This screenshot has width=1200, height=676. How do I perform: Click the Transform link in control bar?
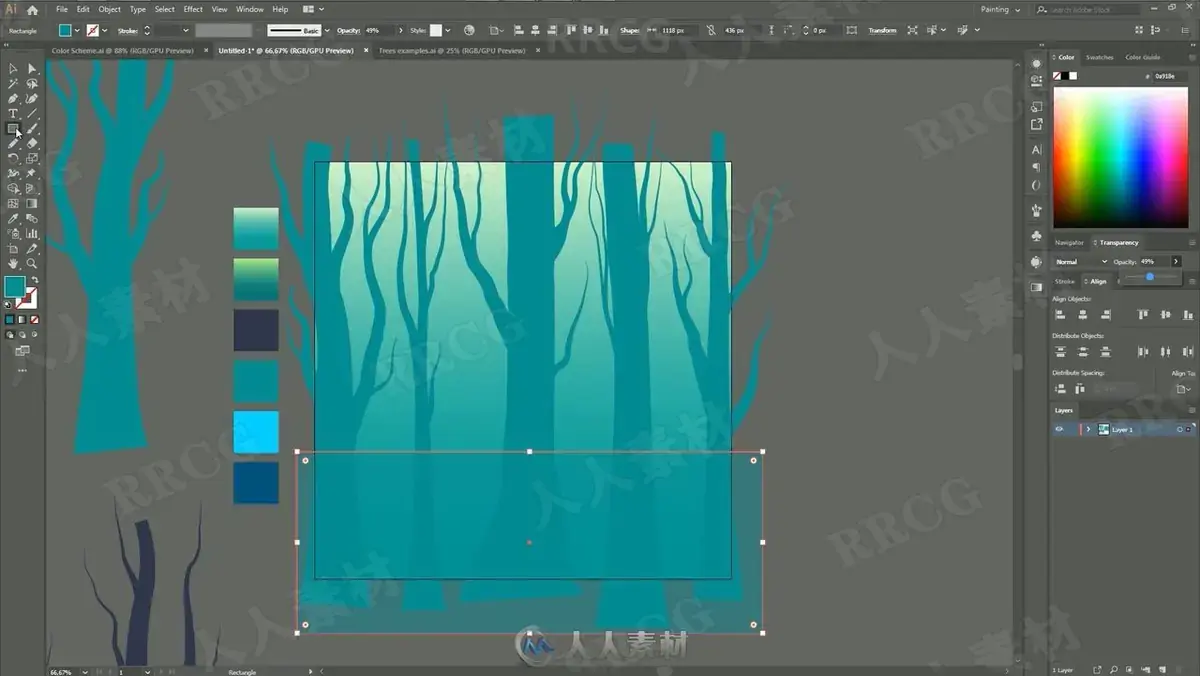tap(882, 30)
